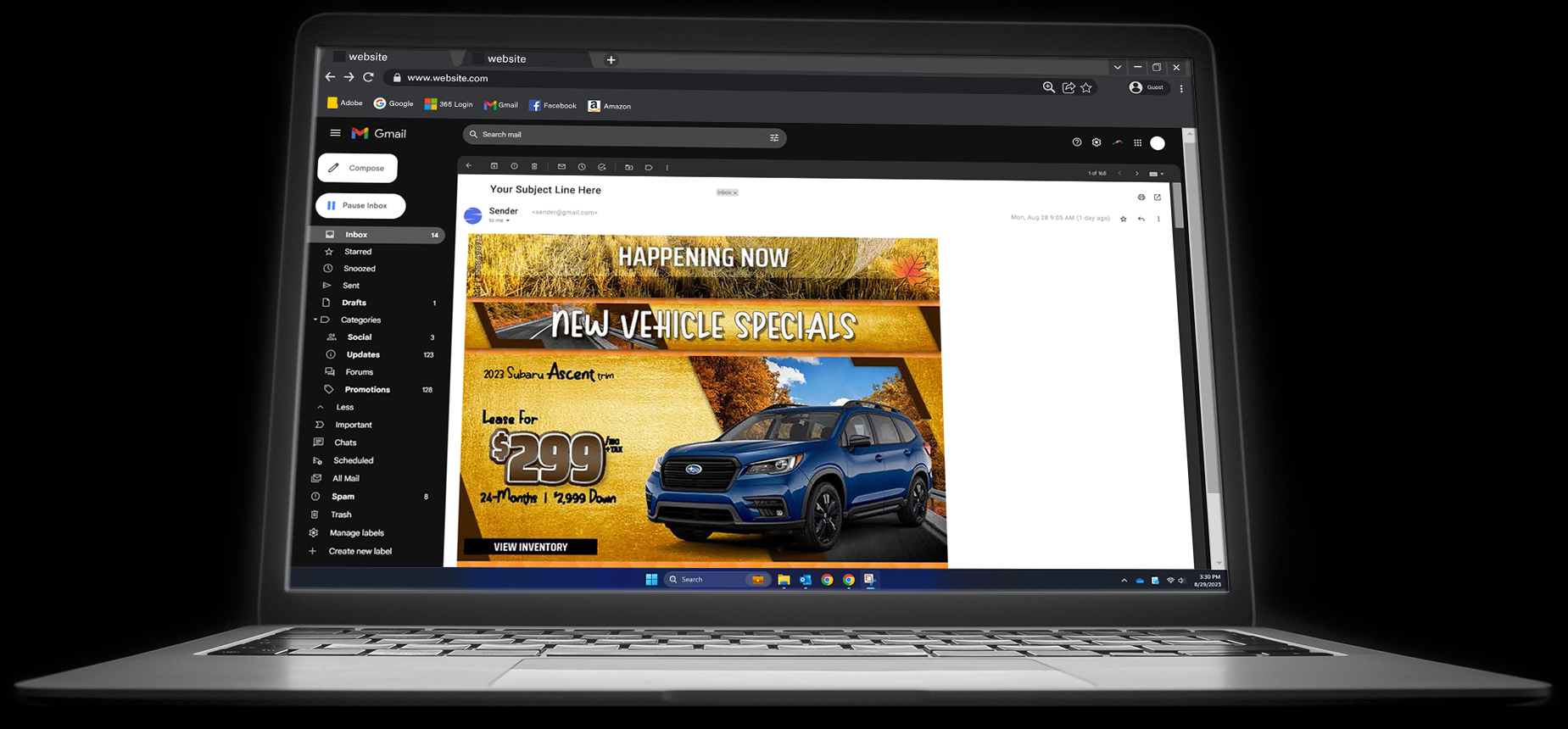The image size is (1568, 729).
Task: Go back to inbox with arrow
Action: [x=469, y=166]
